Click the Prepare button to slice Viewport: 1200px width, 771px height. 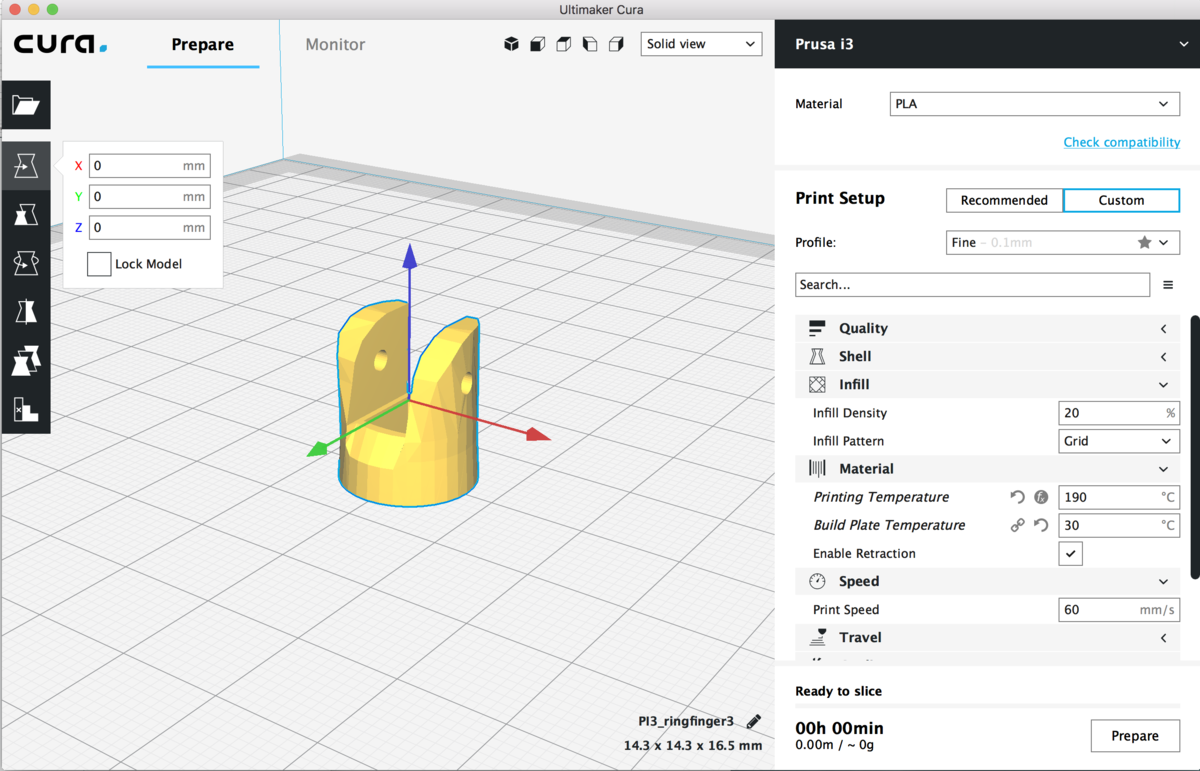click(1135, 736)
